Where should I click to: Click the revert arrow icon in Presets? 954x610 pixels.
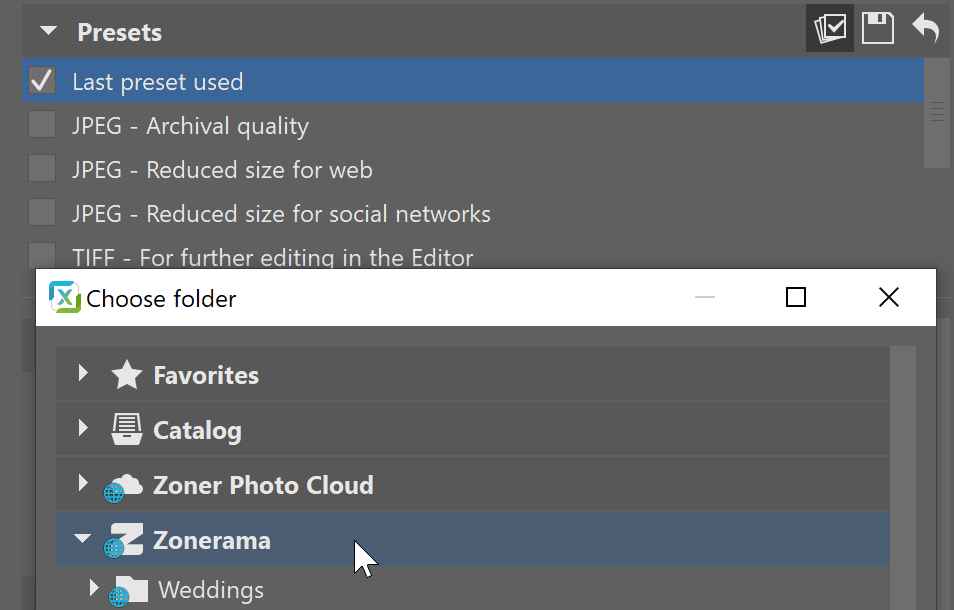[925, 29]
